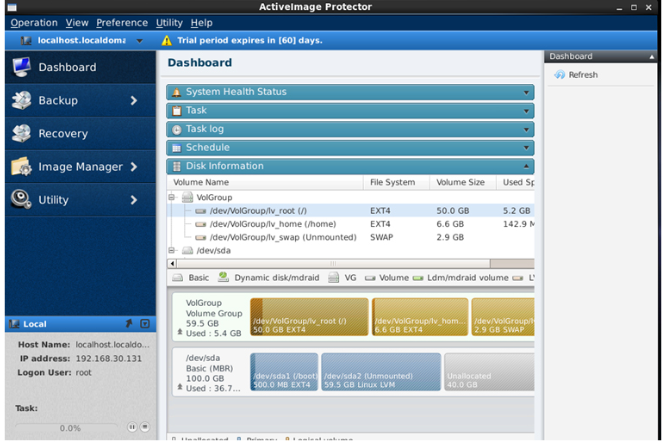668x444 pixels.
Task: Click the lv_swap volume icon
Action: click(201, 237)
